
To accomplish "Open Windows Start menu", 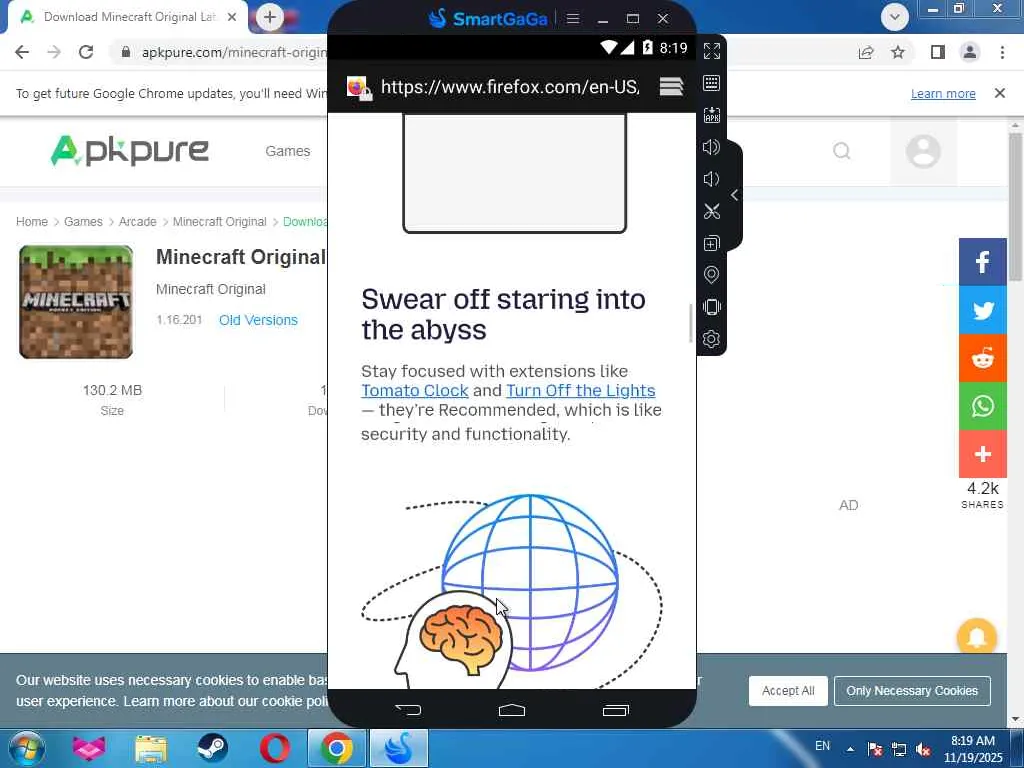I will click(25, 748).
